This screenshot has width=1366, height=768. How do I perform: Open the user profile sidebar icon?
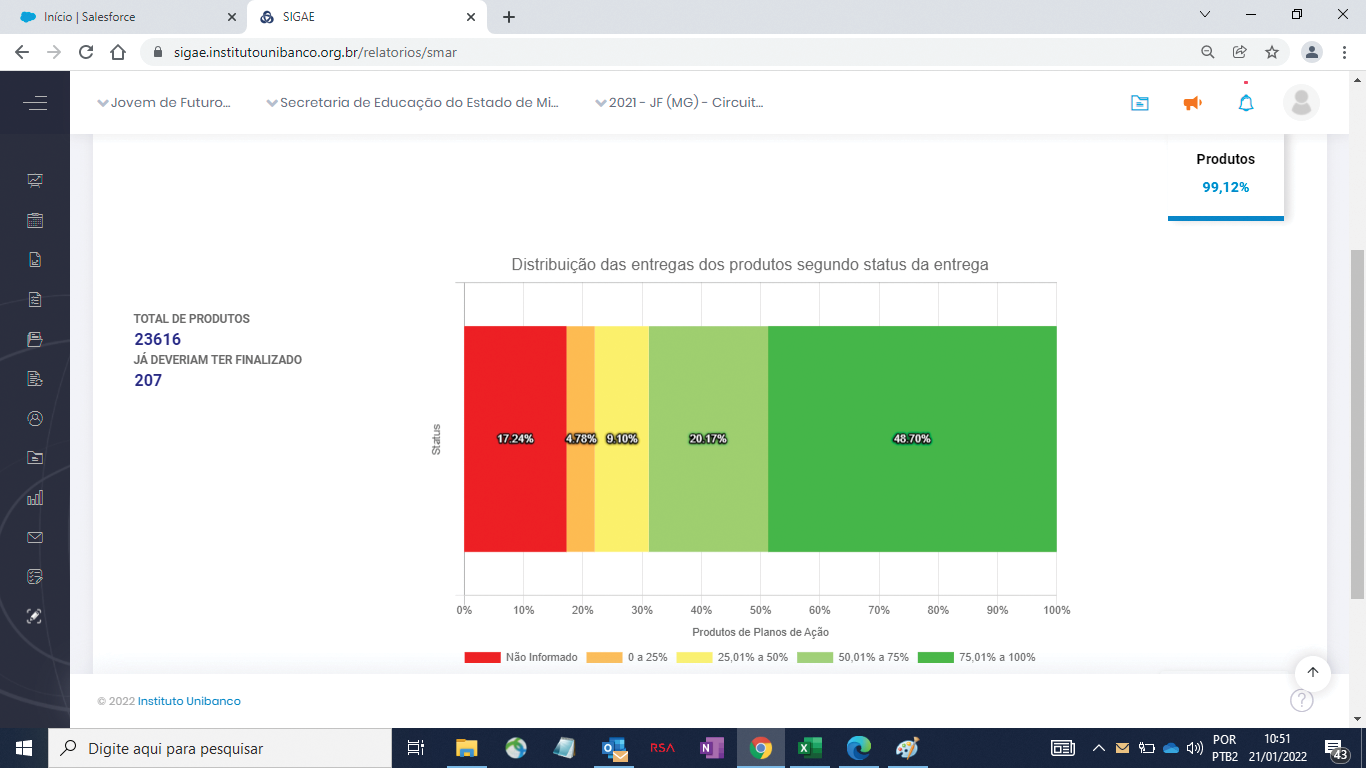coord(35,418)
